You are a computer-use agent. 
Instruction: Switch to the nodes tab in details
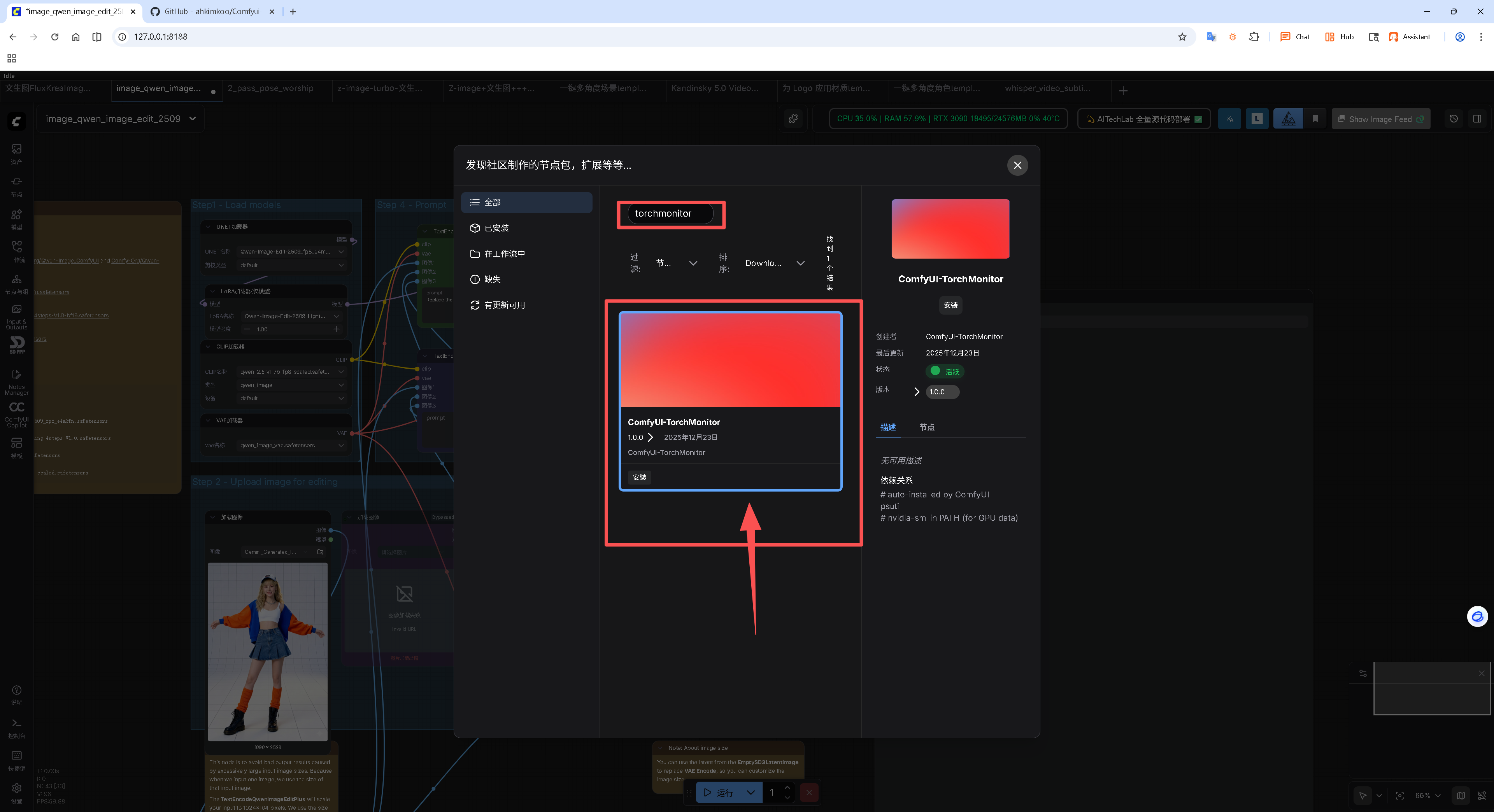click(926, 427)
